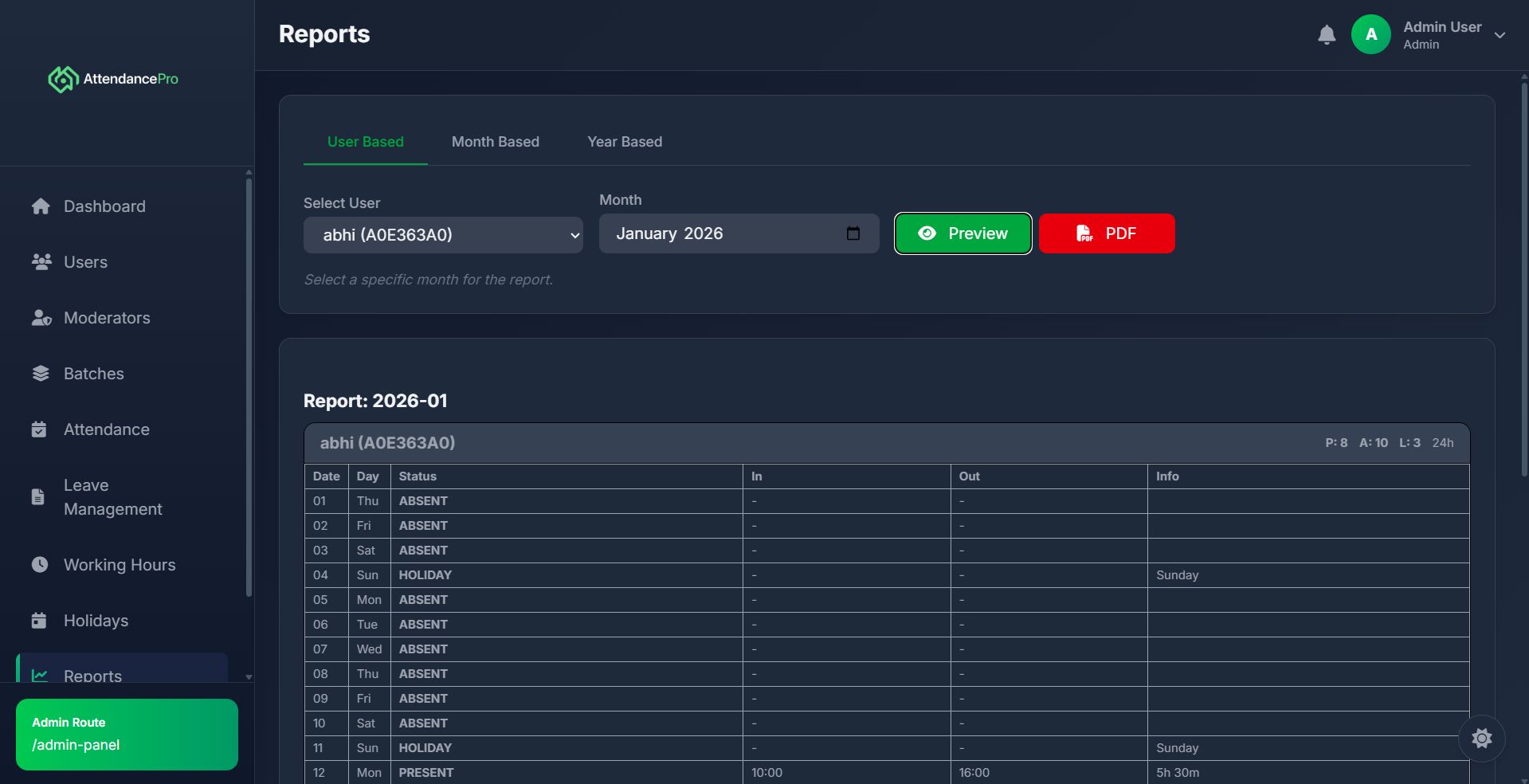Image resolution: width=1529 pixels, height=784 pixels.
Task: Open Leave Management from sidebar
Action: [112, 497]
